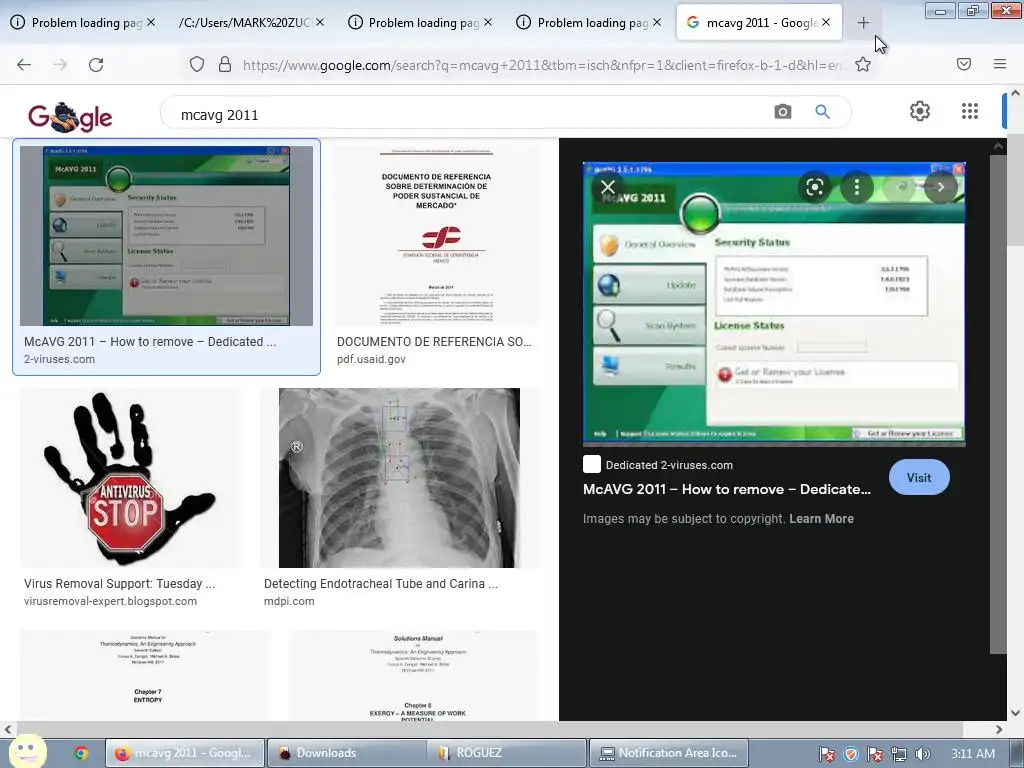Open the virusremoval-expert.blogspot.com link

pos(110,601)
